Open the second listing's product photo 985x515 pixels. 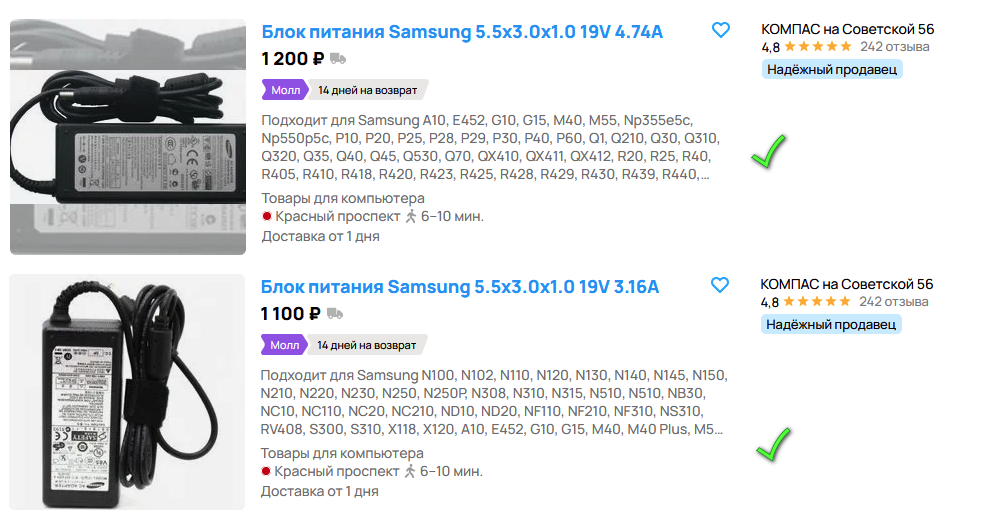tap(127, 392)
